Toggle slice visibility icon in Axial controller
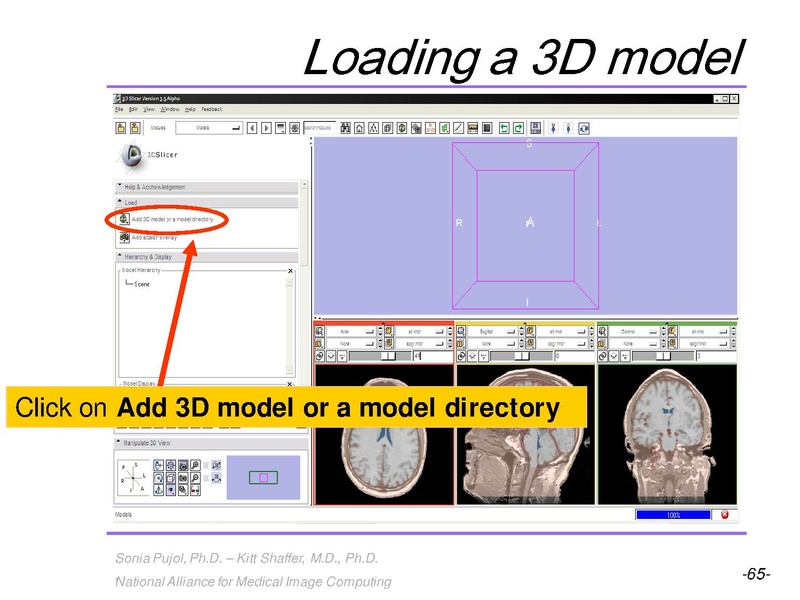 pos(331,356)
